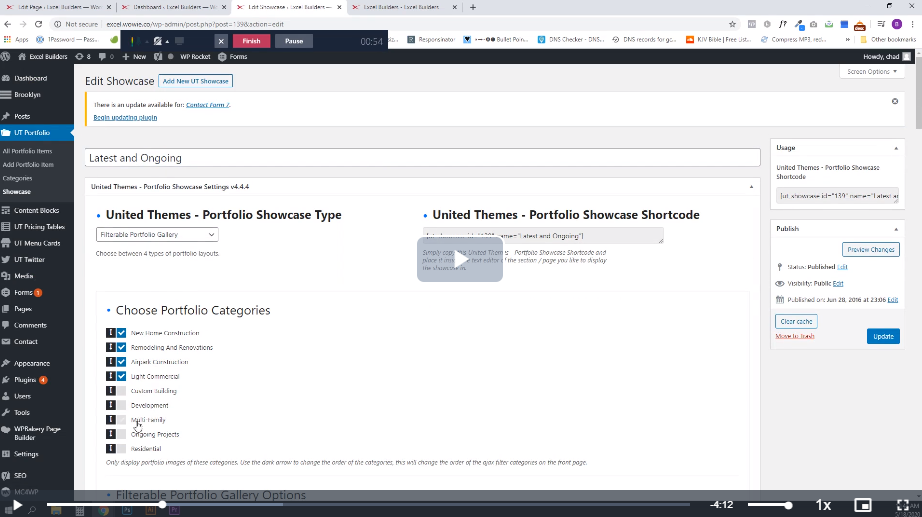The image size is (922, 517).
Task: Click the Latest and Ongoing title field
Action: tap(421, 158)
